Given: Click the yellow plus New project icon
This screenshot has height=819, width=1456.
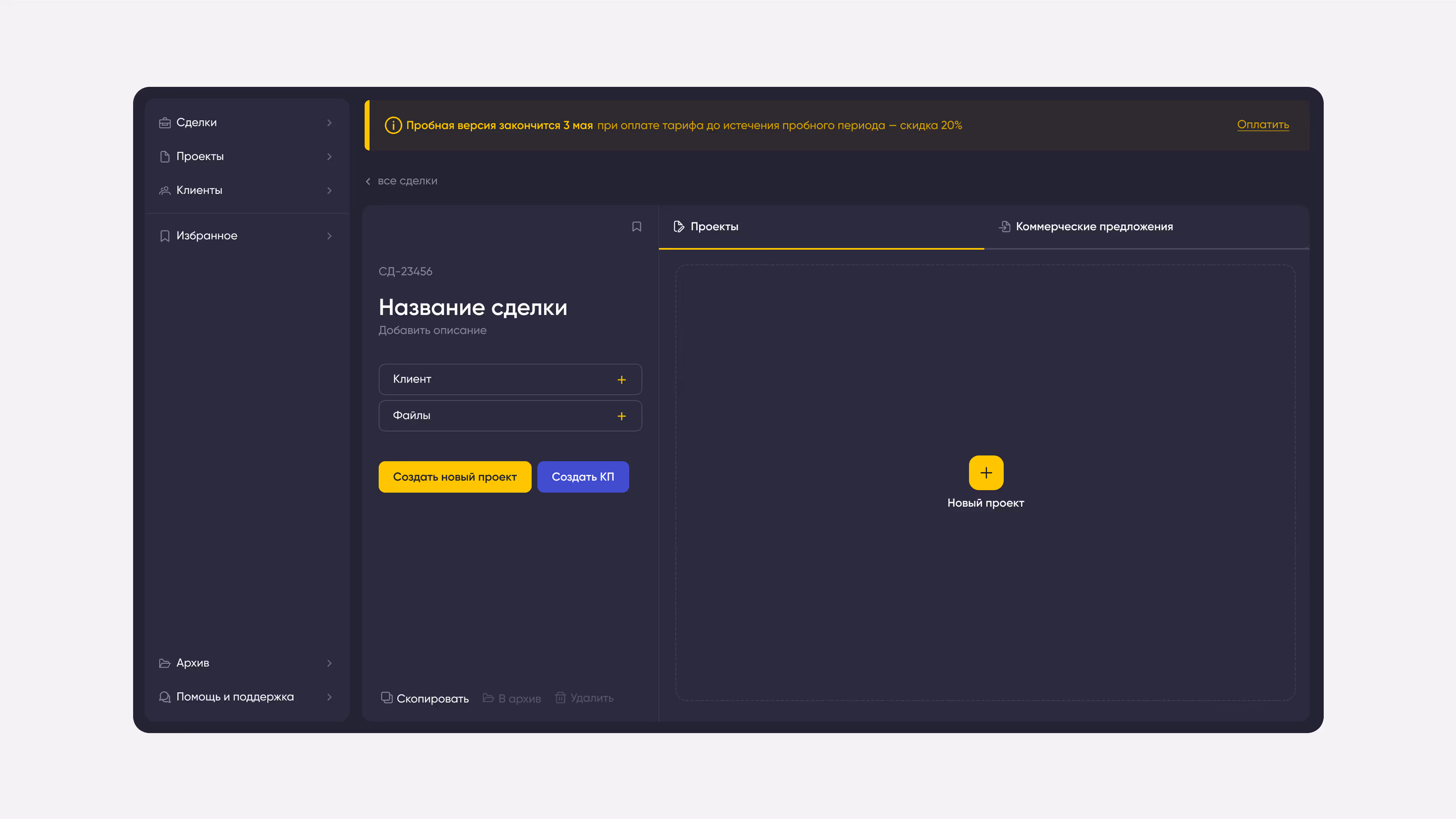Looking at the screenshot, I should tap(986, 473).
